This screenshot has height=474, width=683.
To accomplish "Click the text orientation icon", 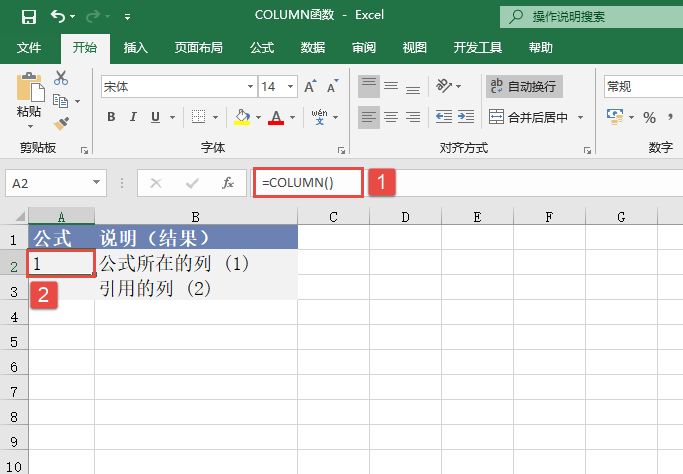I will pos(447,87).
